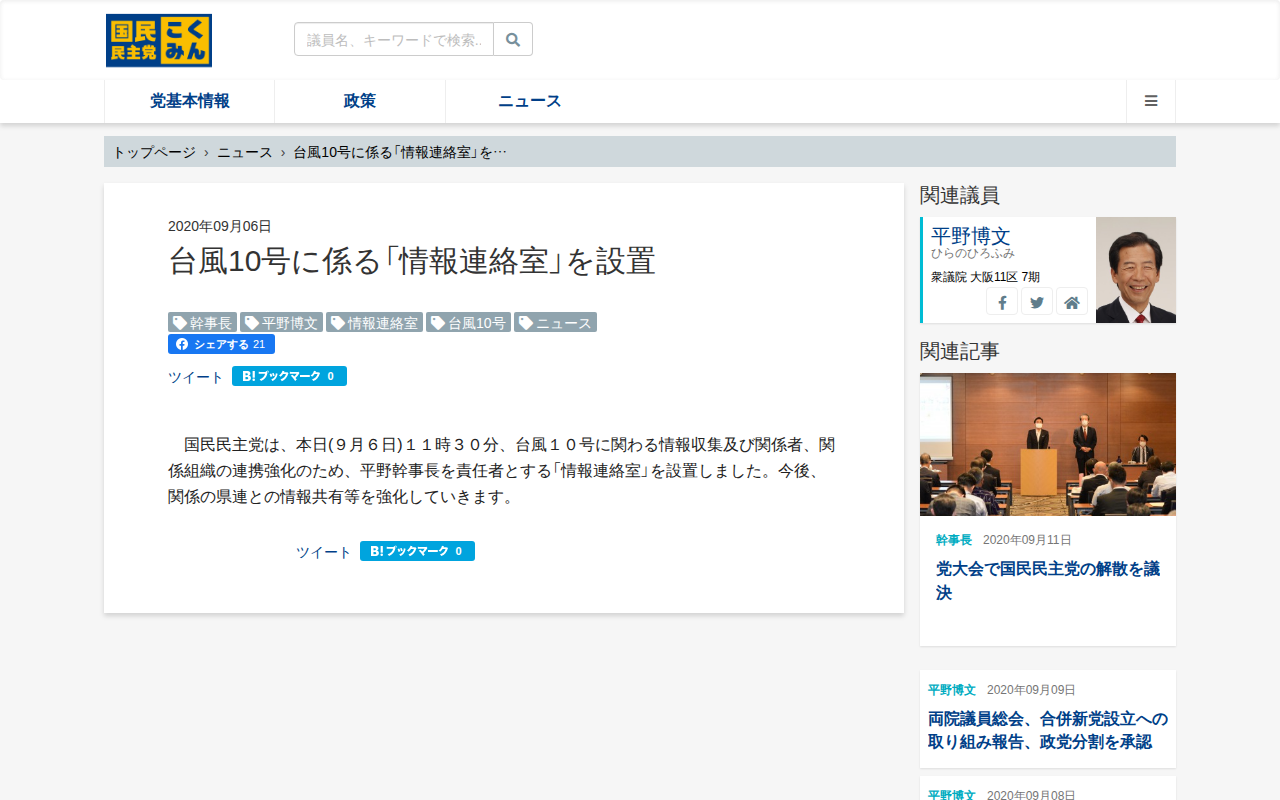Open article 党大会で国民民主党の解散を議決

pos(1048,581)
